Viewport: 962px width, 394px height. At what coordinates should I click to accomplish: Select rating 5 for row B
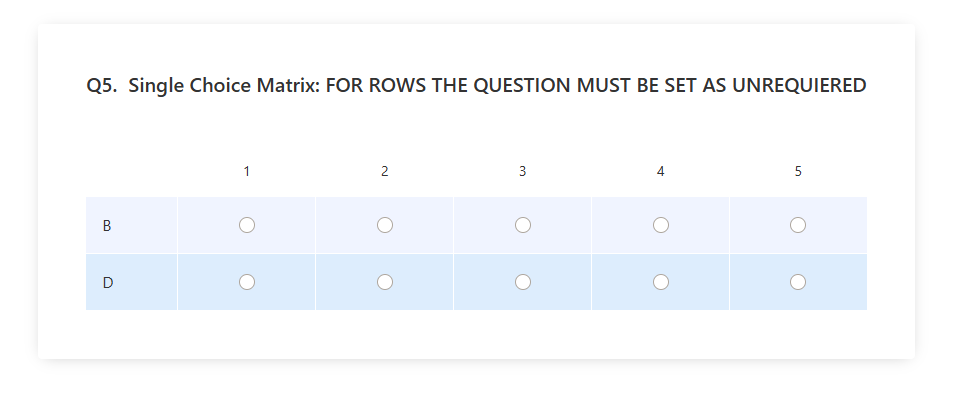[798, 225]
